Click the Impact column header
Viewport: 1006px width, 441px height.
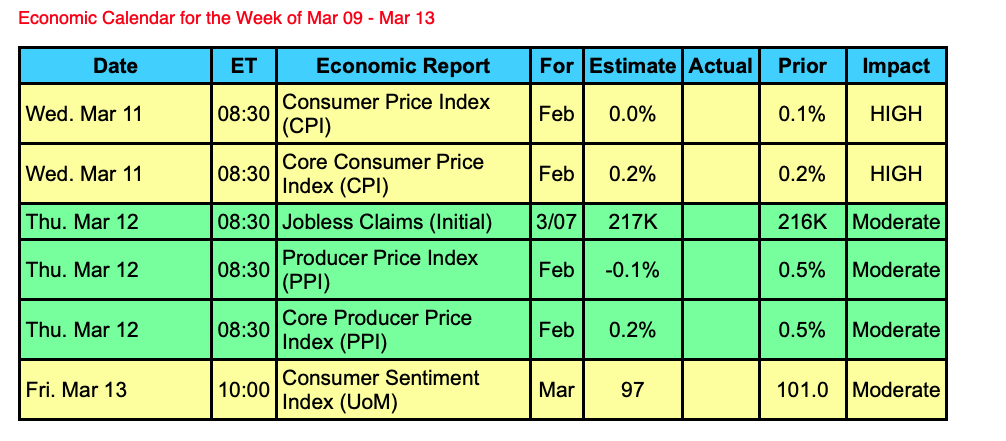click(896, 66)
